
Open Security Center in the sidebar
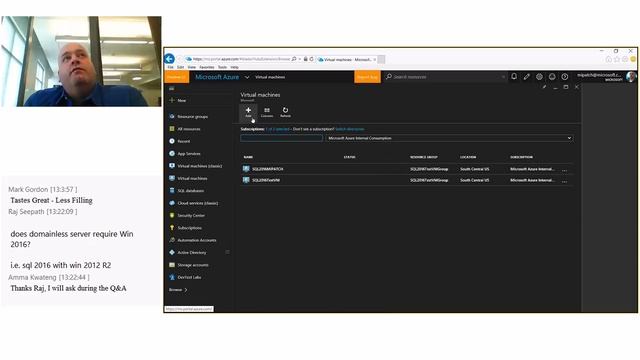tap(187, 216)
